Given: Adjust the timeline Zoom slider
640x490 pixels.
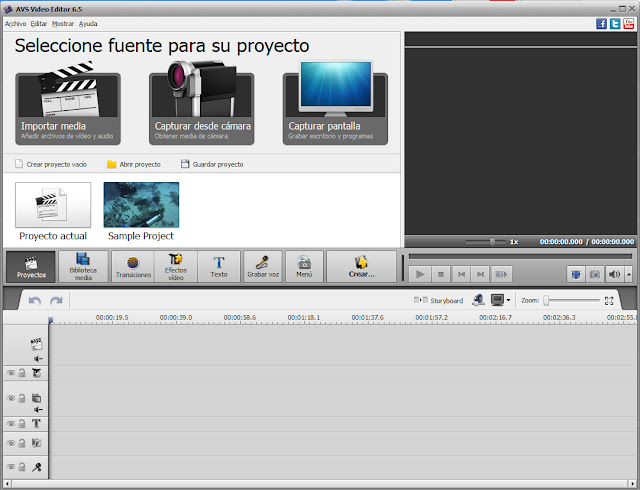Looking at the screenshot, I should (547, 300).
